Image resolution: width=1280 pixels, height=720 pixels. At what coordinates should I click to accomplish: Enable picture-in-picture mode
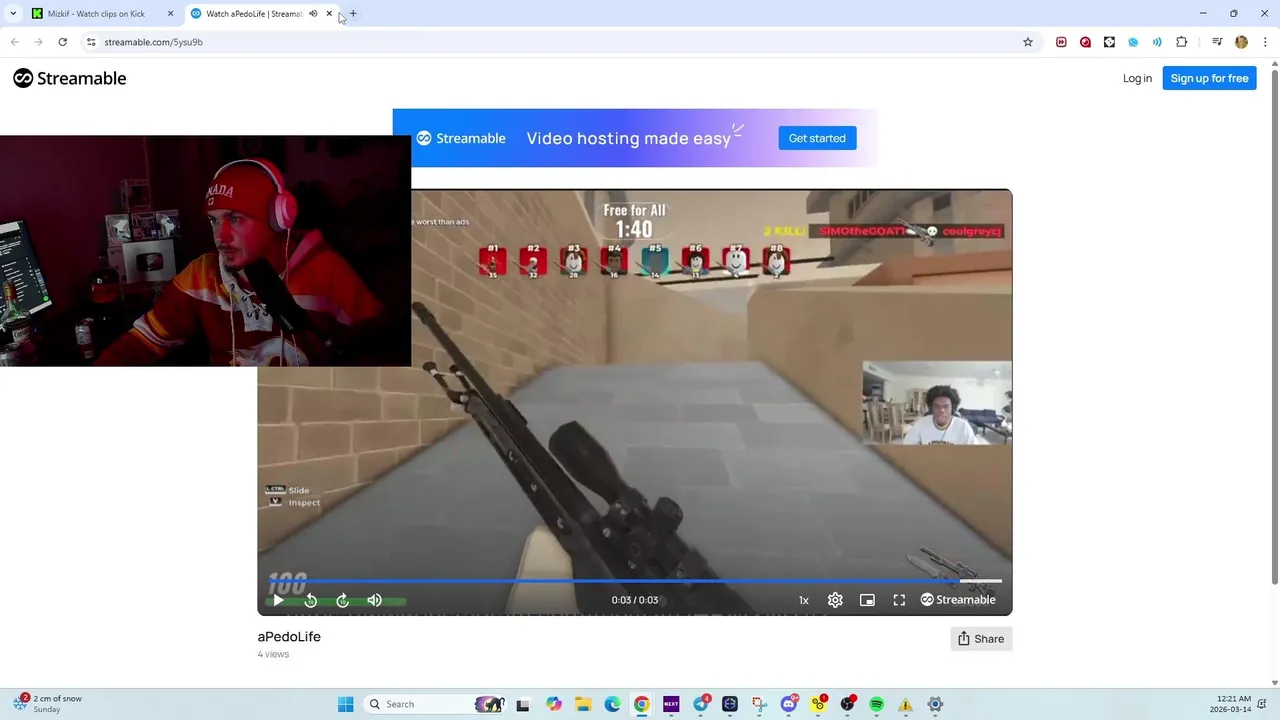tap(867, 600)
